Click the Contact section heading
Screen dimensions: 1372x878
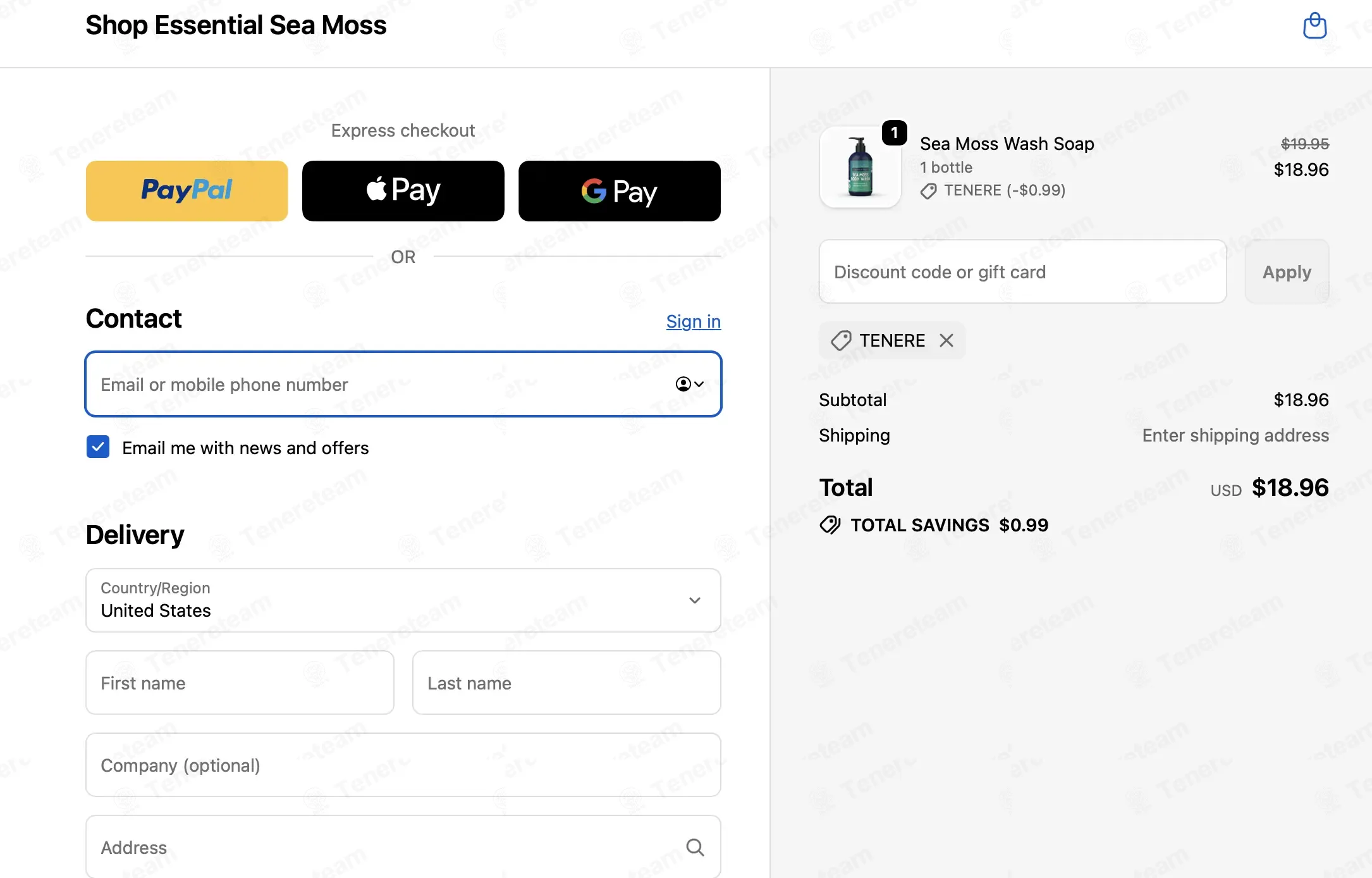click(134, 319)
